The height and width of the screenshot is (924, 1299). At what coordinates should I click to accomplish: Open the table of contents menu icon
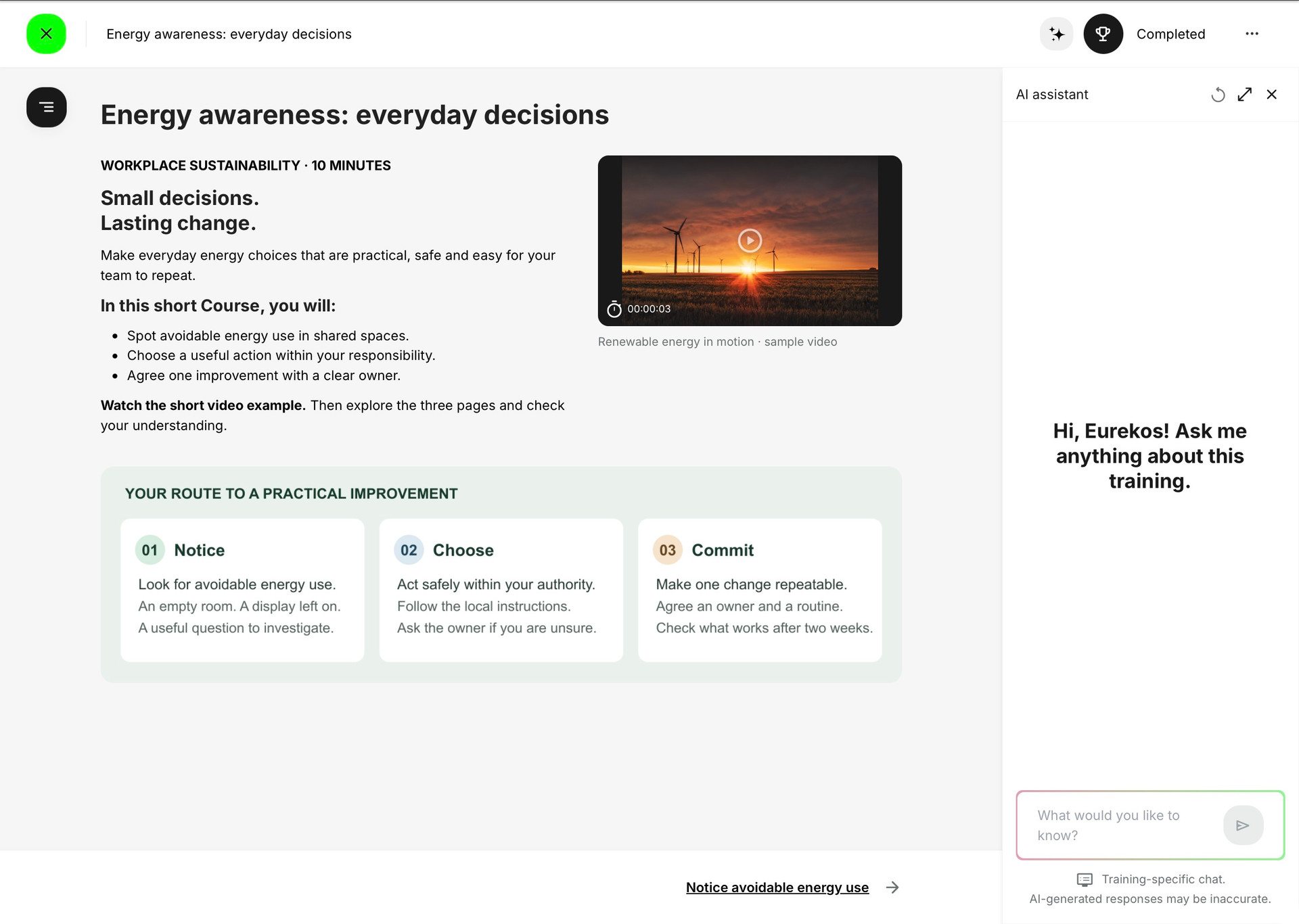tap(46, 107)
